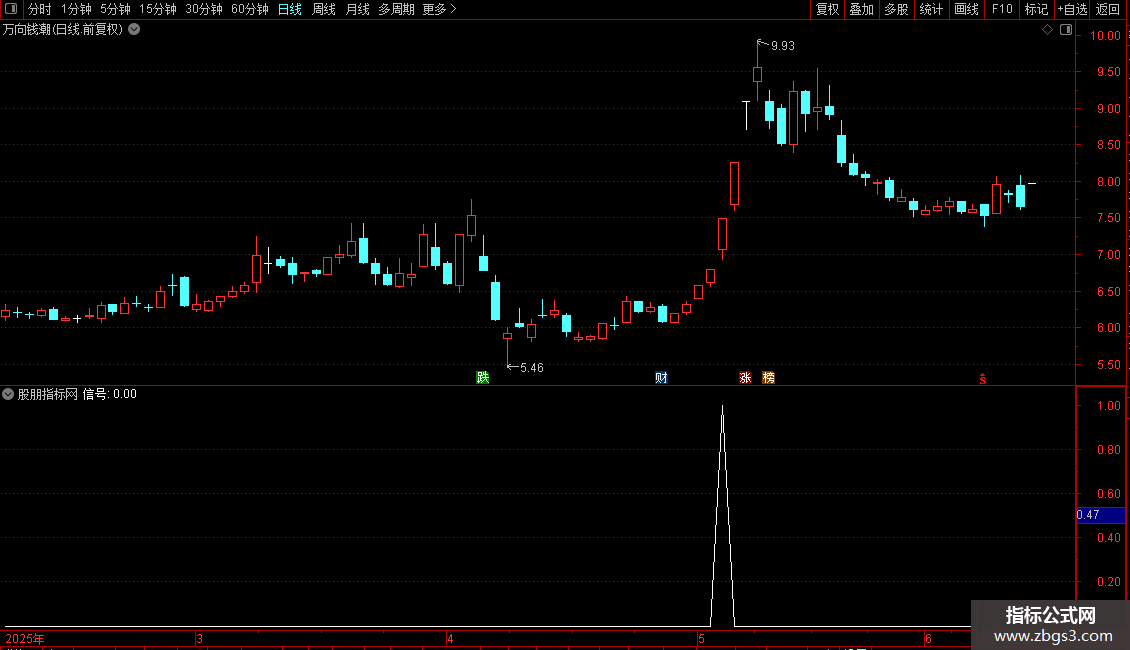
Task: Toggle the right info panel icon in chart corner
Action: (x=1066, y=30)
